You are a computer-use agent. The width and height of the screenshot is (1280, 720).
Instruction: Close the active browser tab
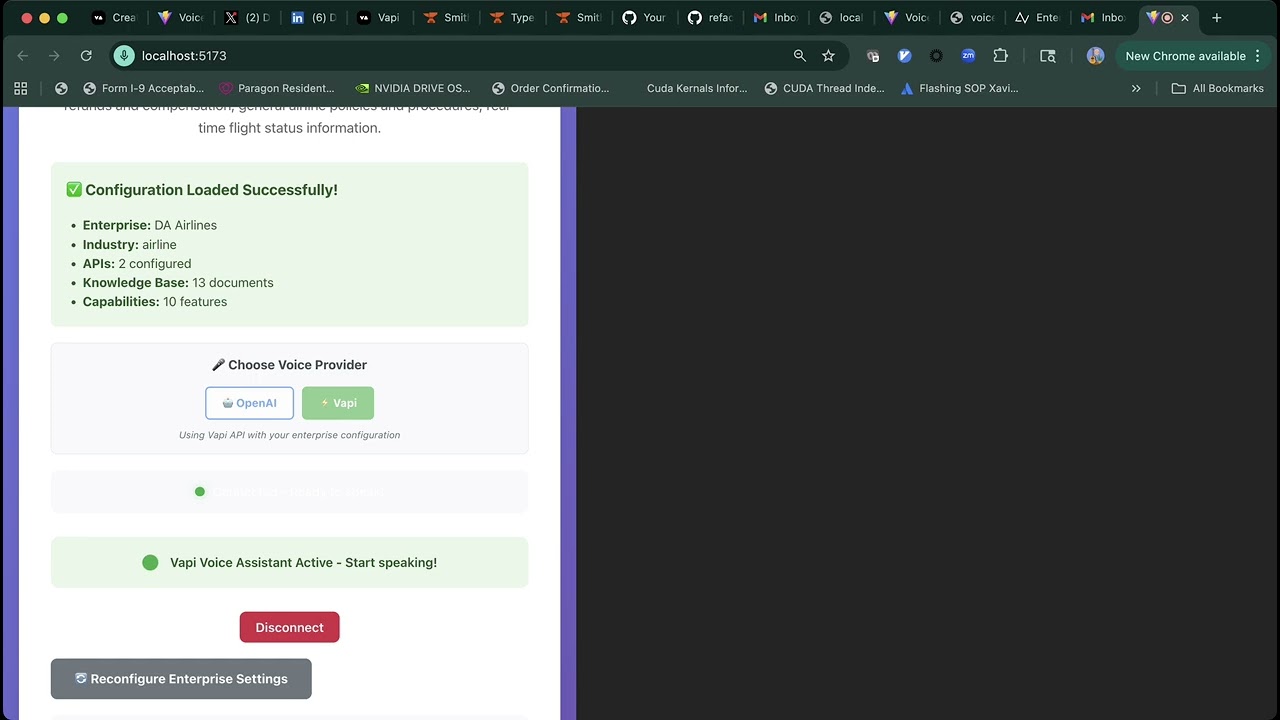coord(1185,18)
